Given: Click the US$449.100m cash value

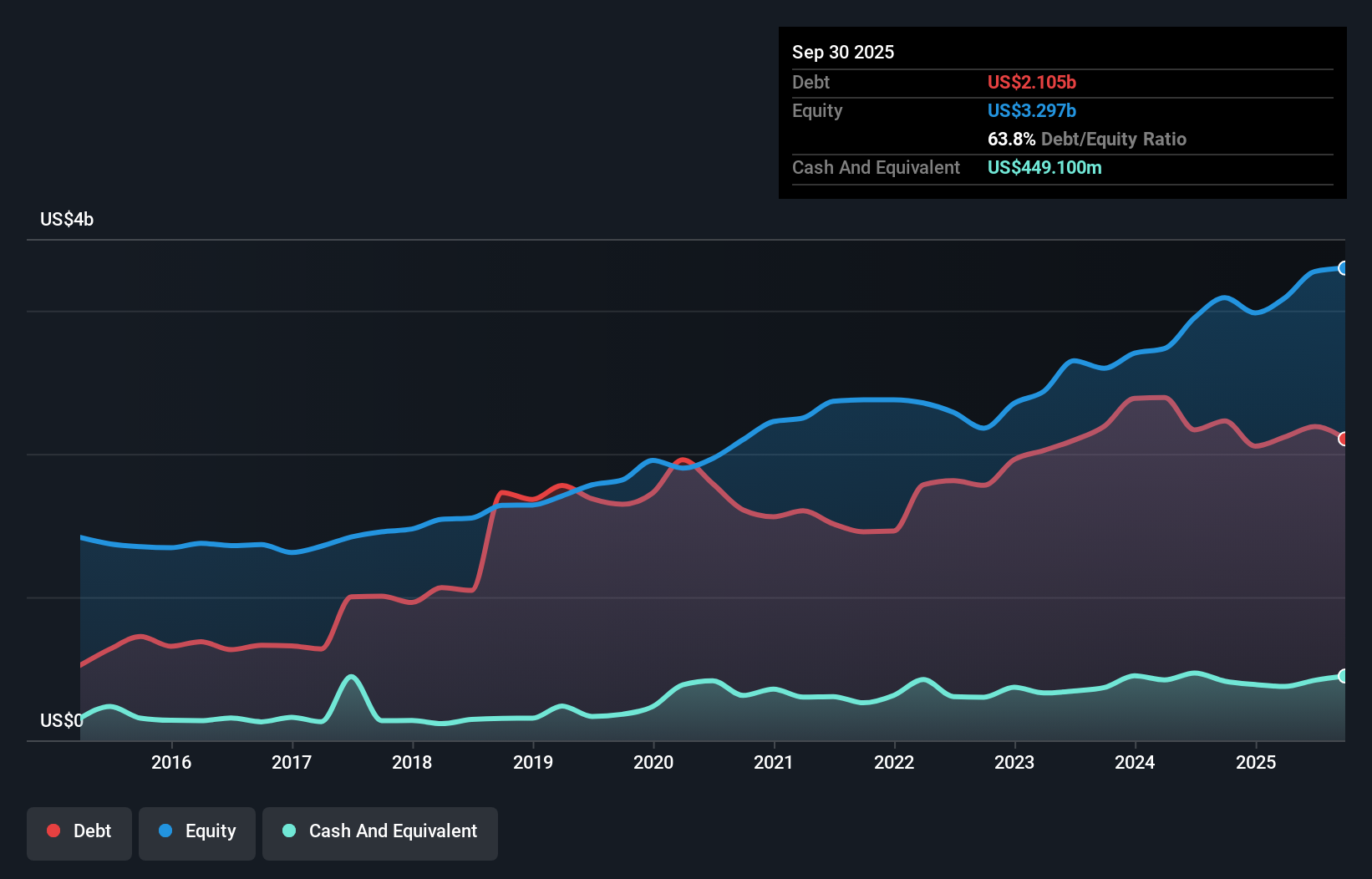Looking at the screenshot, I should pos(1044,167).
